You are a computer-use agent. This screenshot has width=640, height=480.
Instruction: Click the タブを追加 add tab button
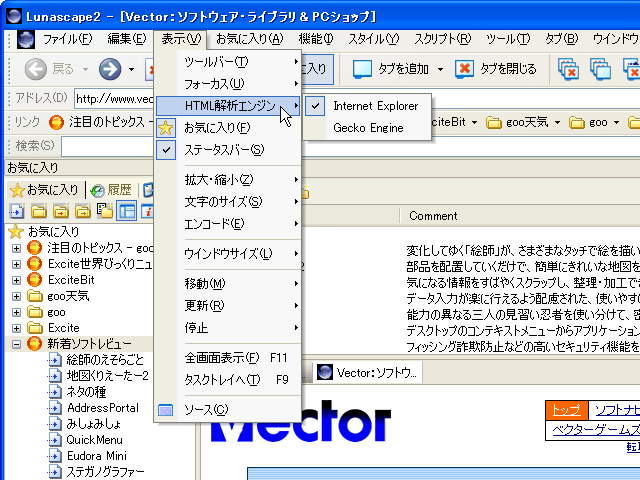391,69
